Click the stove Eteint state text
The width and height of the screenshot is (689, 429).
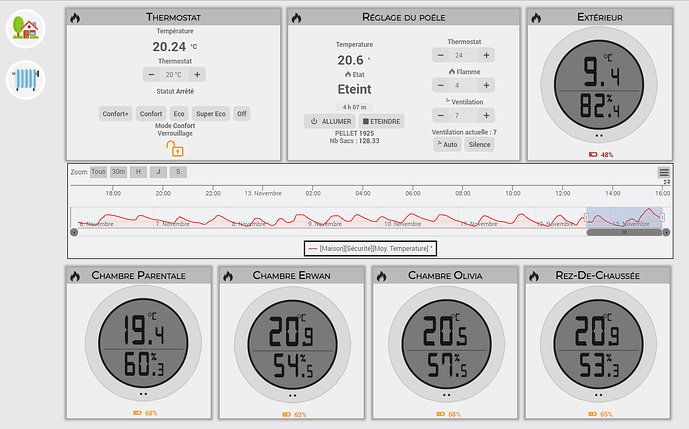point(354,89)
